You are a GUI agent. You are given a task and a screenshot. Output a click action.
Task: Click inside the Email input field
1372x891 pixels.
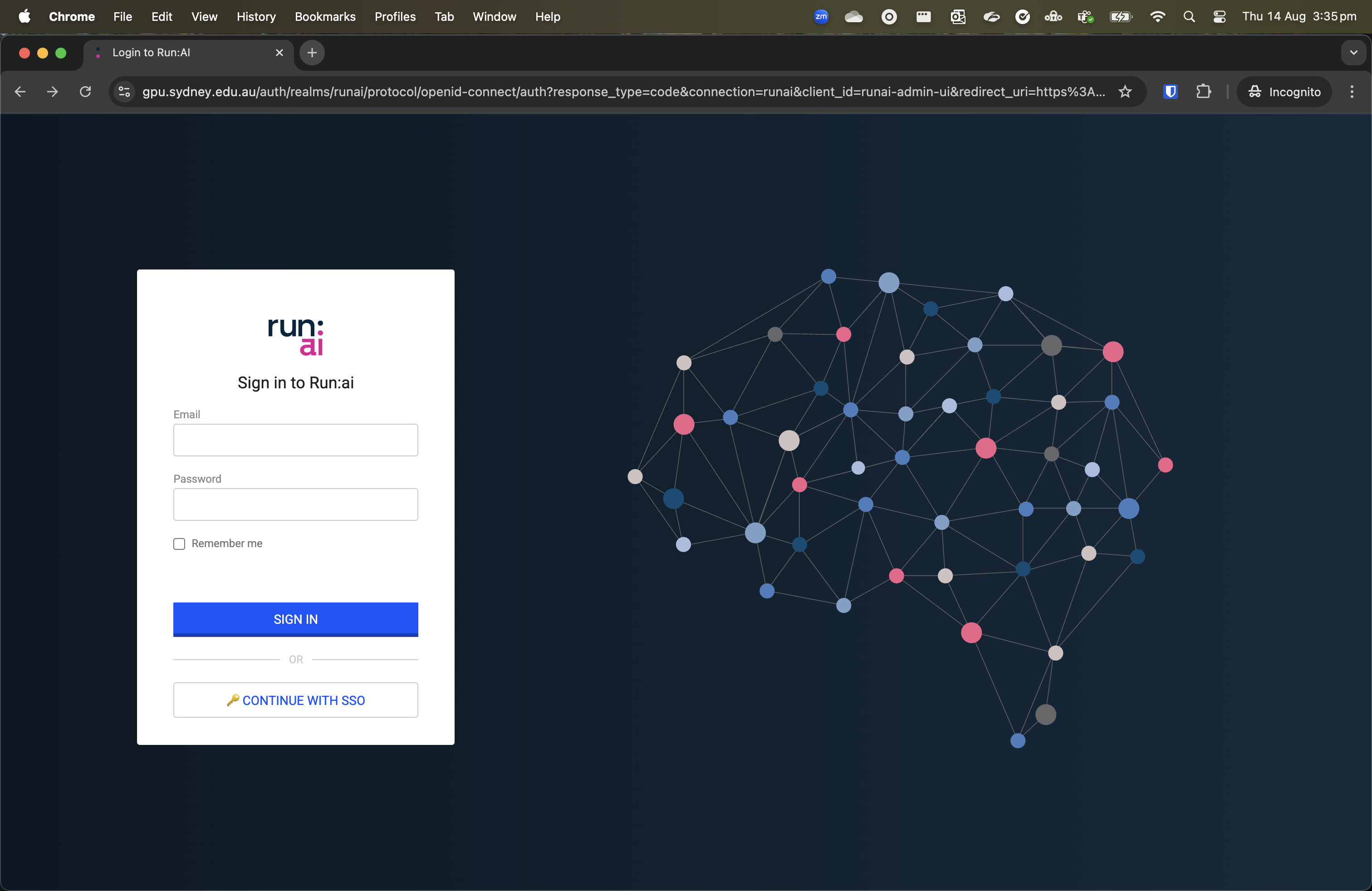tap(296, 440)
